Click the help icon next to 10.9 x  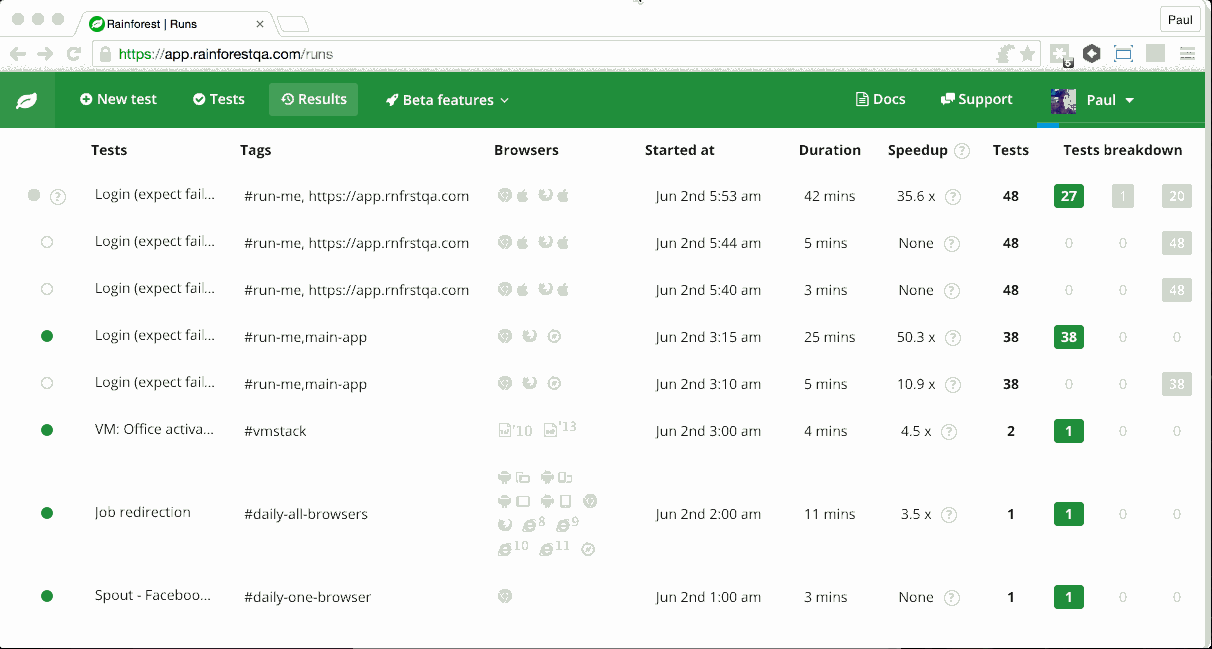pos(953,385)
